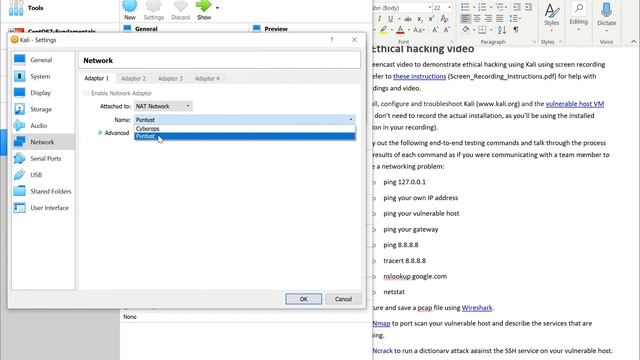This screenshot has height=360, width=640.
Task: Open the Shared Folders settings category
Action: (x=51, y=191)
